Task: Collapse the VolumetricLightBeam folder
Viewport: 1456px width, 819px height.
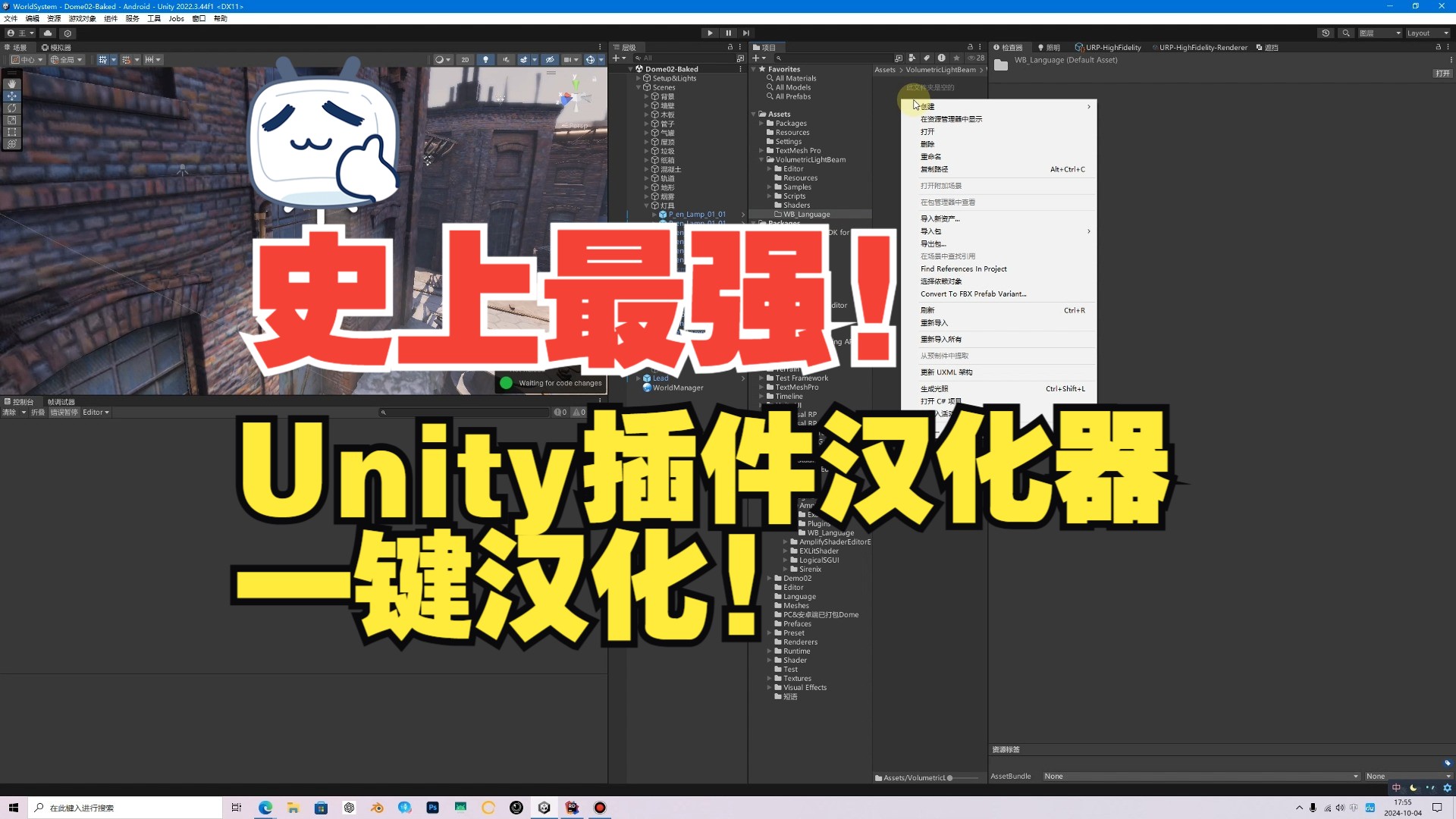Action: (x=761, y=160)
